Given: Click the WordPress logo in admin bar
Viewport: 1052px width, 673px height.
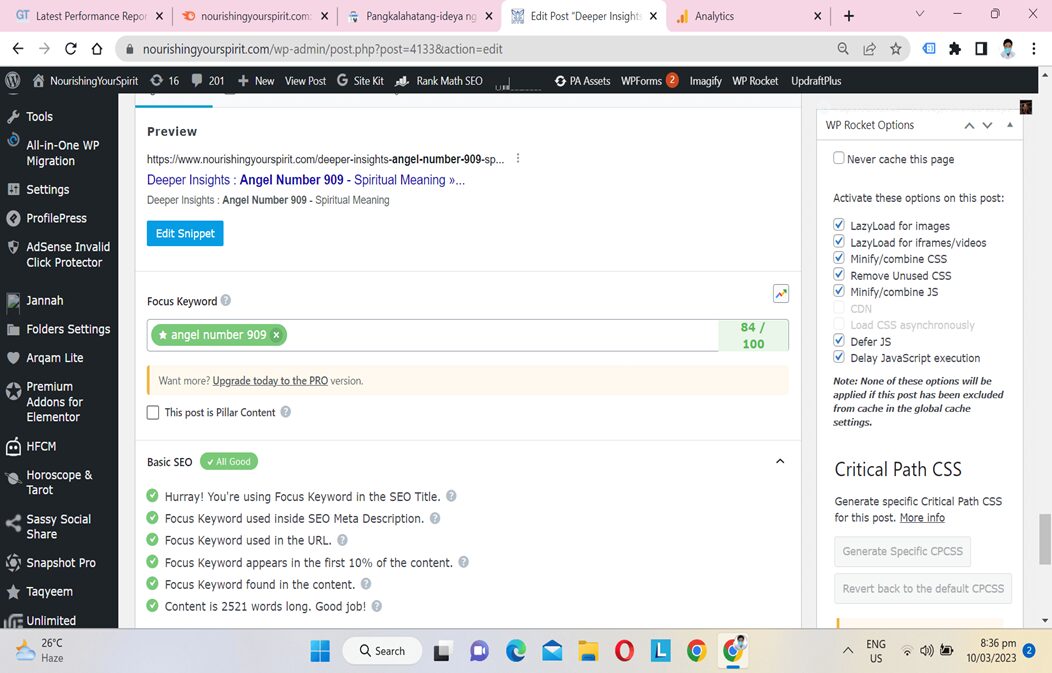Looking at the screenshot, I should coord(13,81).
